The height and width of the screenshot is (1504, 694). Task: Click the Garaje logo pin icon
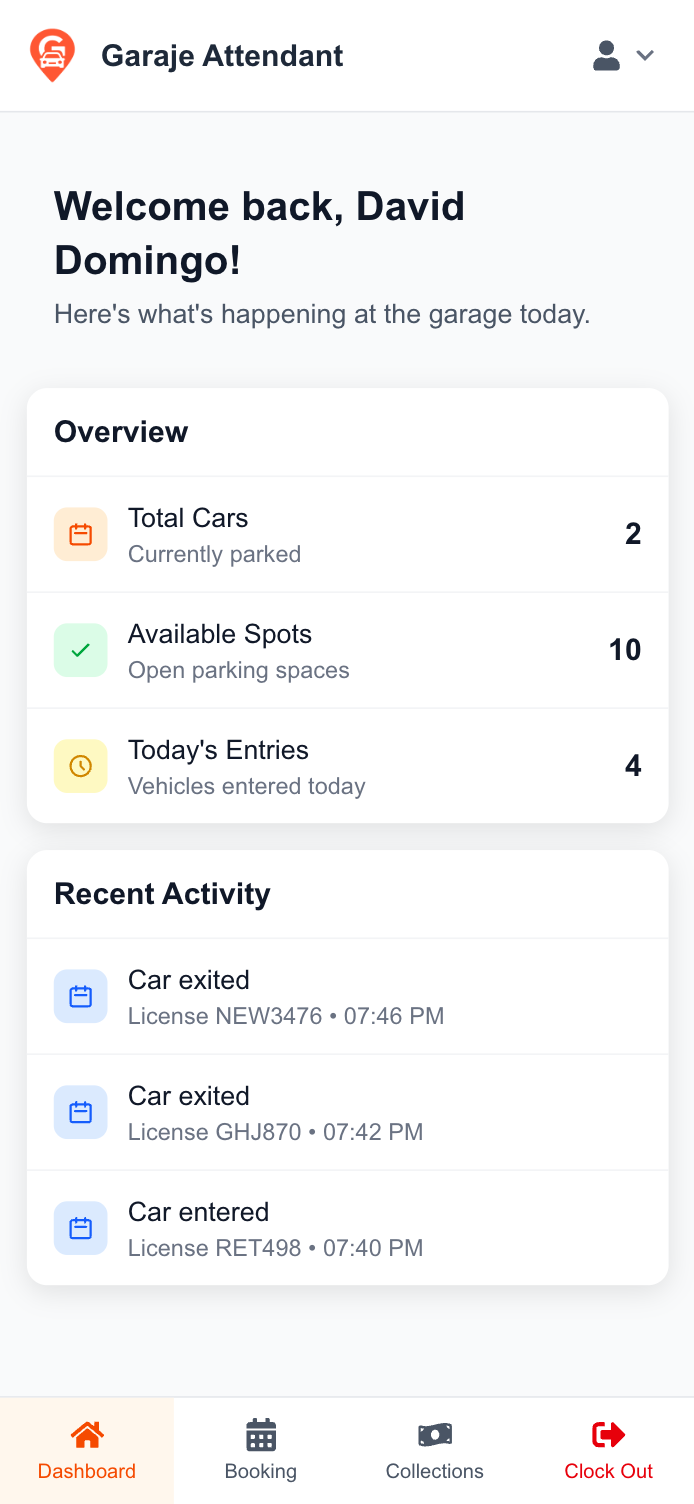click(52, 56)
